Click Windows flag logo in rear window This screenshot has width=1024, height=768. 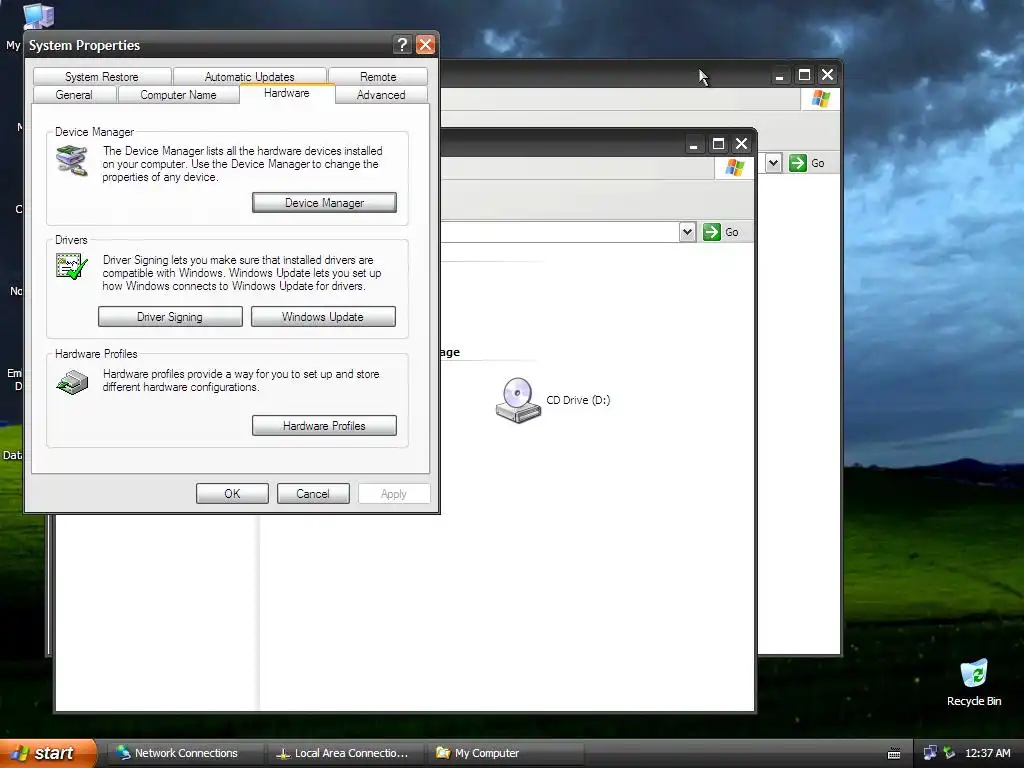coord(820,99)
